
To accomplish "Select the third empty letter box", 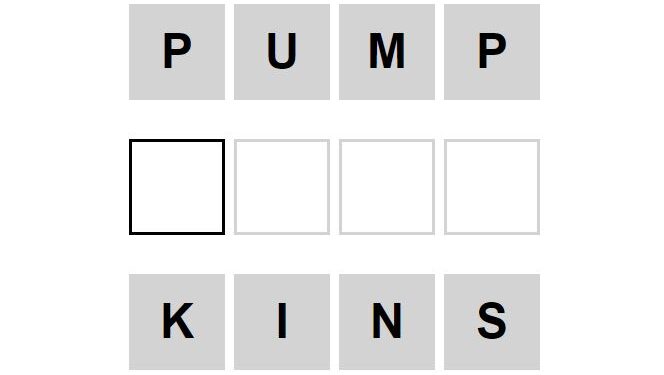I will 387,187.
